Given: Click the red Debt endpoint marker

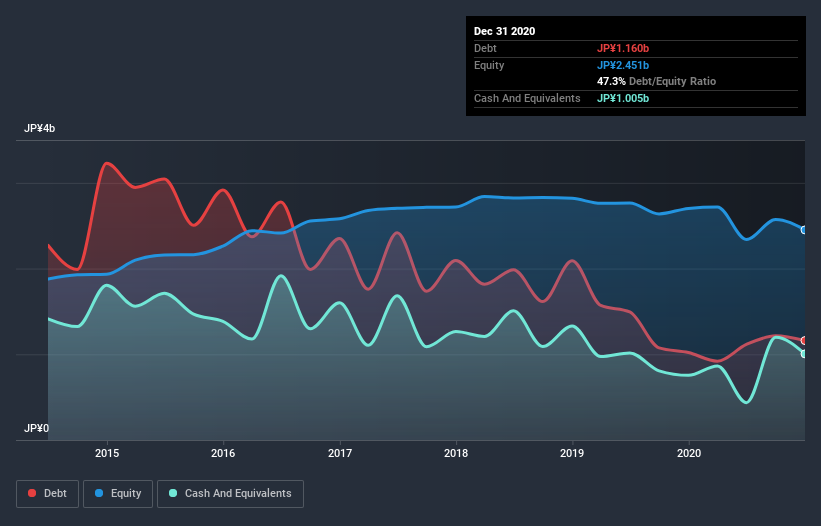Looking at the screenshot, I should click(x=804, y=340).
